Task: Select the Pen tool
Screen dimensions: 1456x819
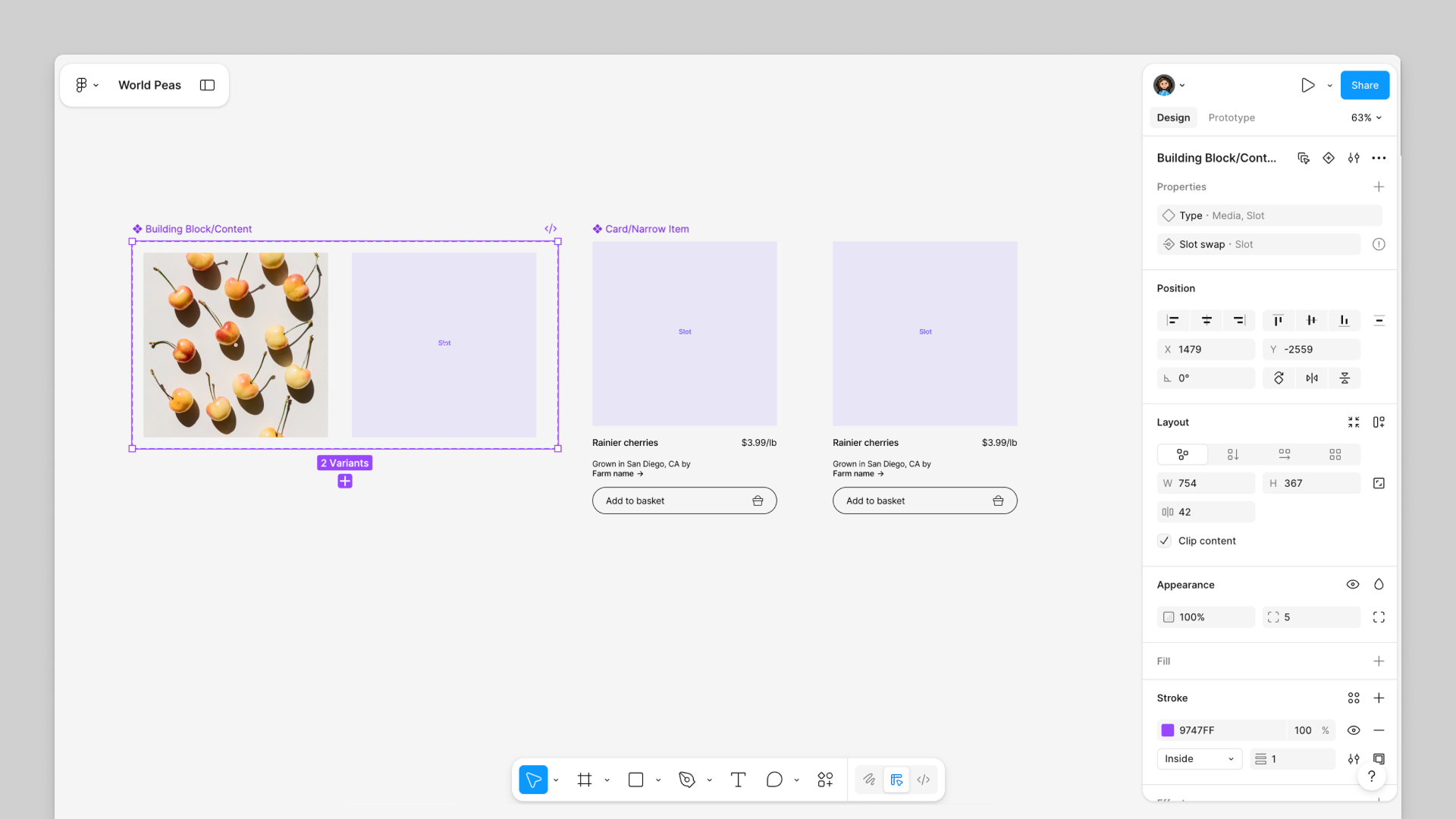Action: point(687,780)
